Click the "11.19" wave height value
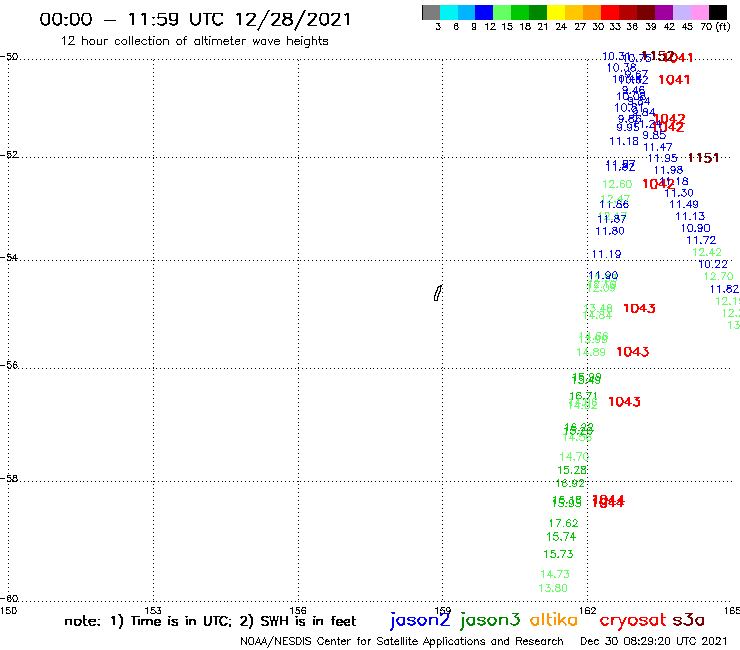The height and width of the screenshot is (650, 740). (606, 254)
